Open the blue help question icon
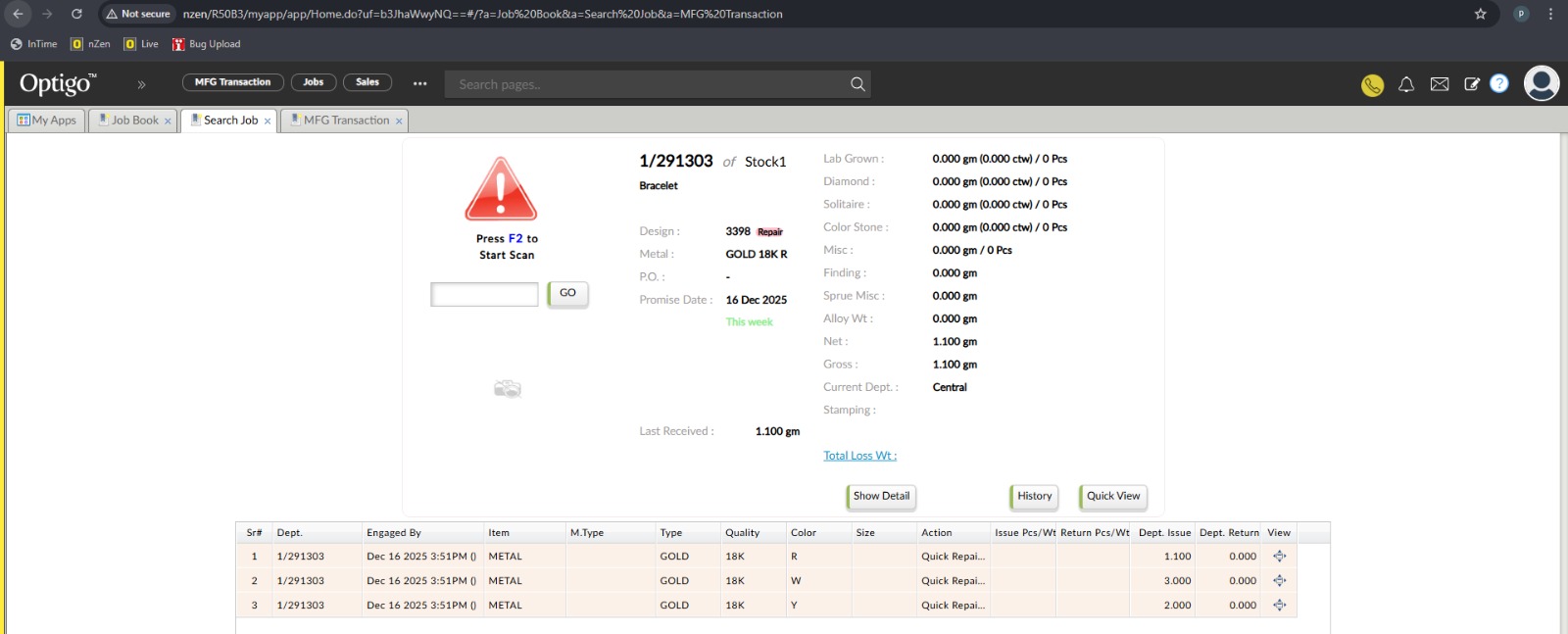This screenshot has width=1568, height=634. (1499, 84)
